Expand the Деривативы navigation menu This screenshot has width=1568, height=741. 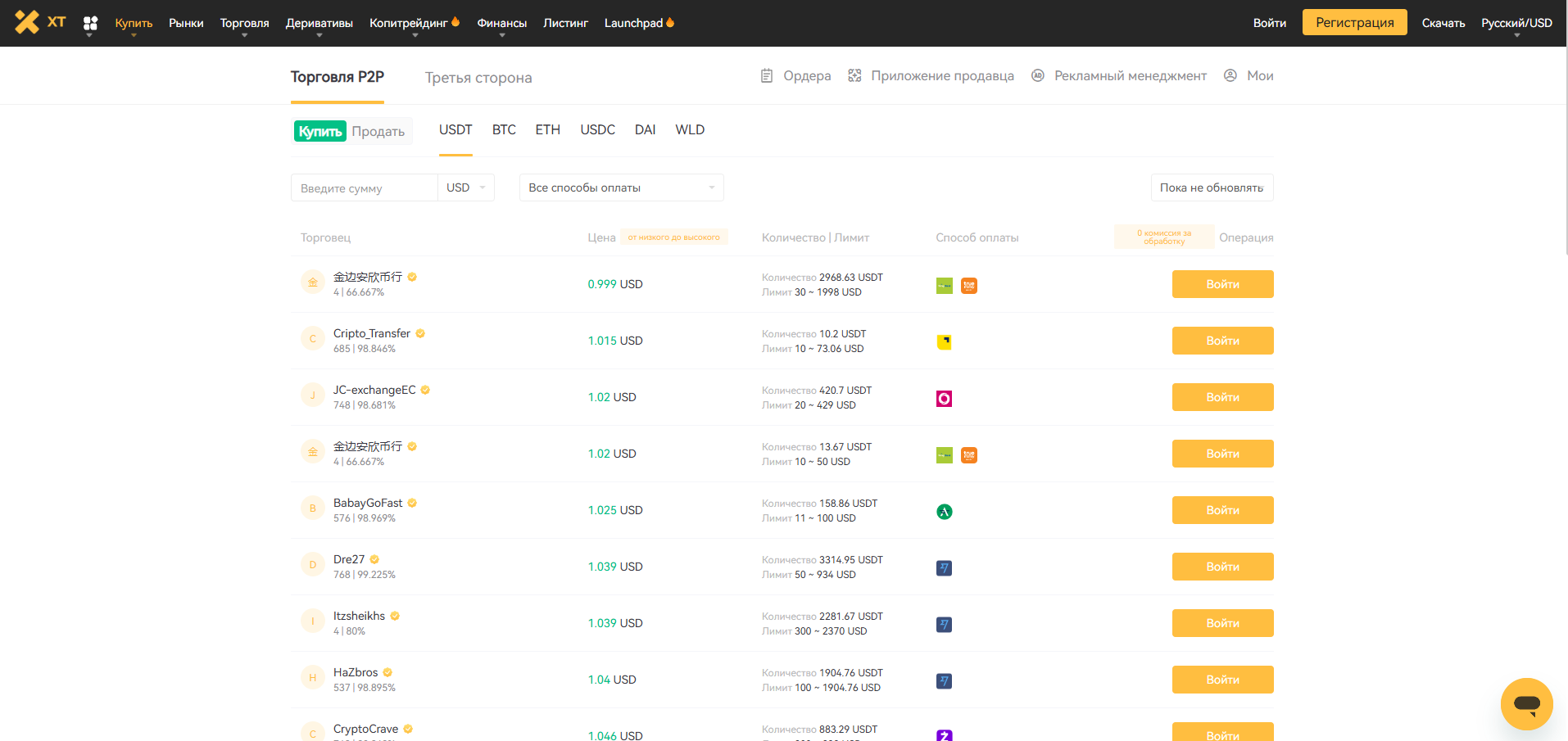coord(319,23)
